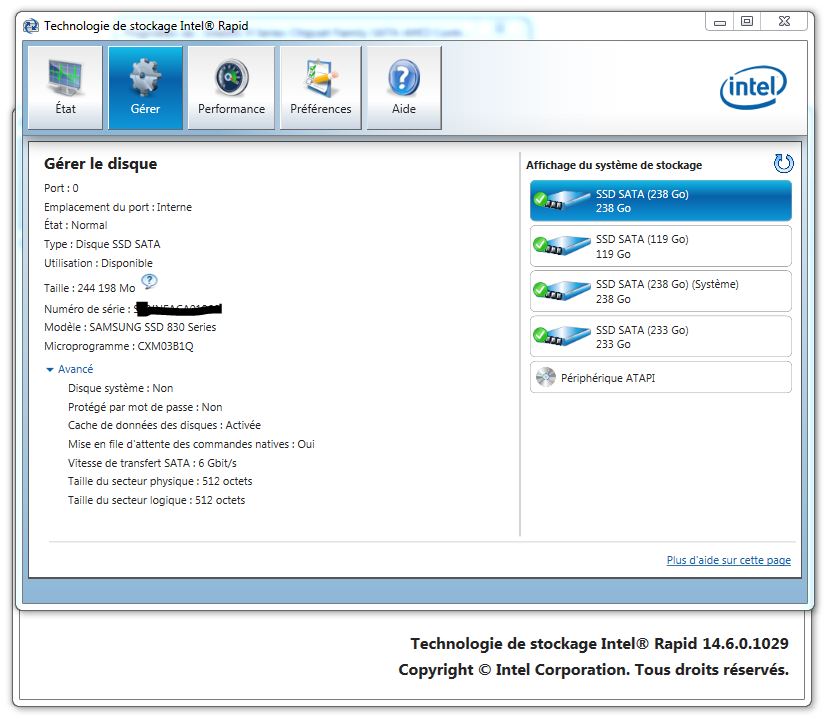The image size is (824, 722).
Task: Select the SSD SATA (119 Go) disk
Action: 661,246
